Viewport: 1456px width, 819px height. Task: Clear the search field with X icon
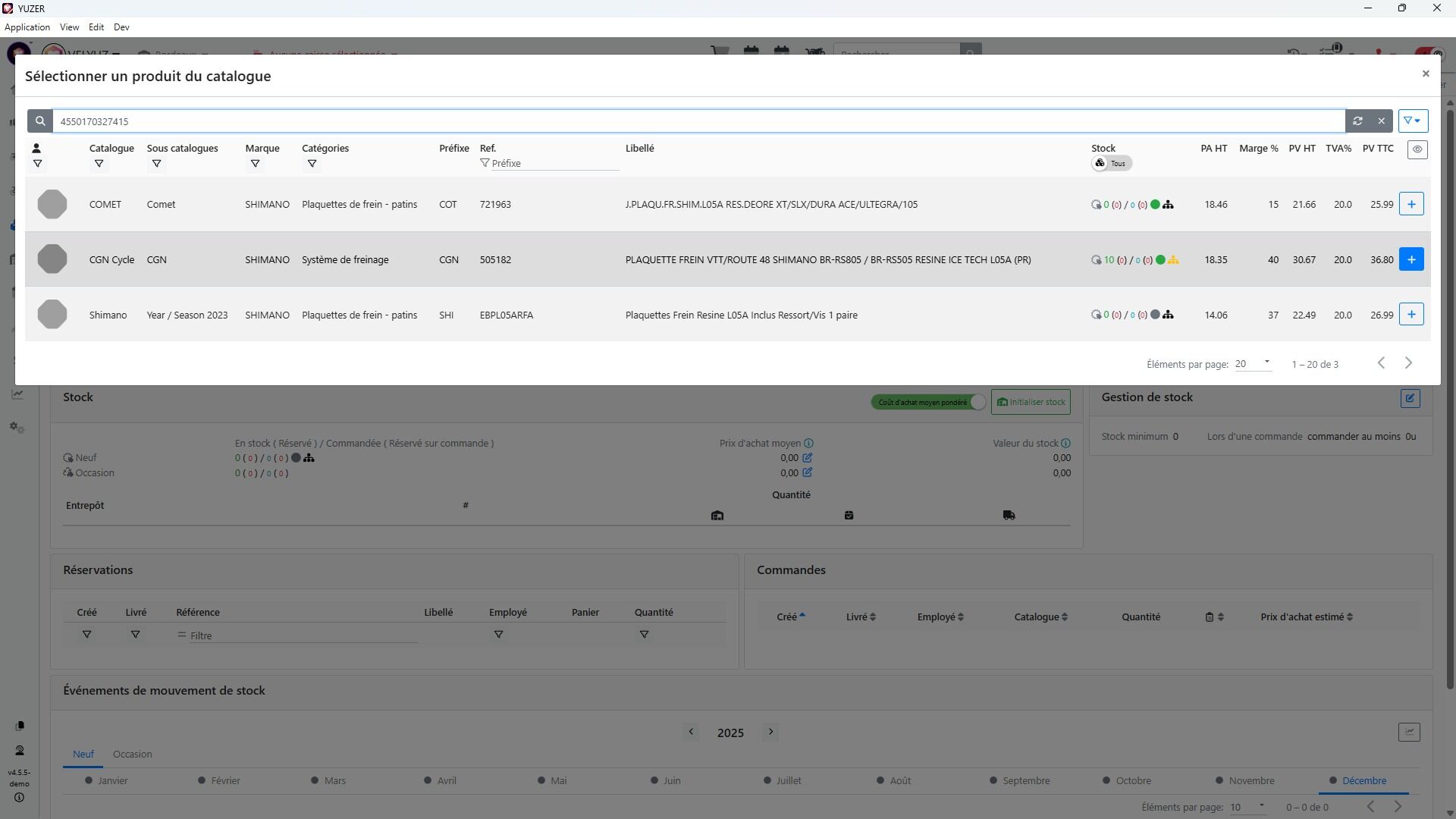[x=1381, y=121]
